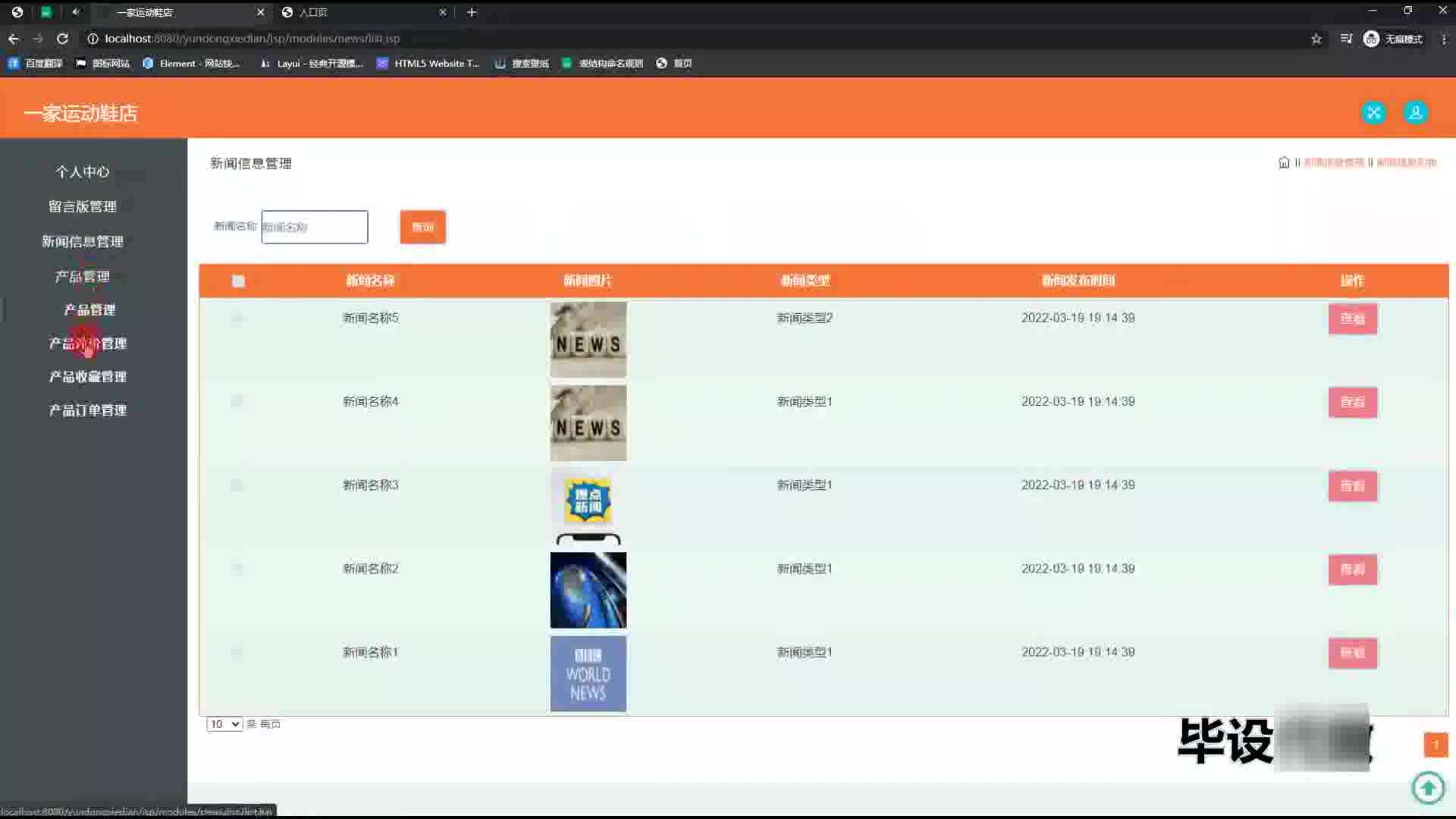The height and width of the screenshot is (819, 1456).
Task: Click the browser forward arrow
Action: [x=38, y=39]
